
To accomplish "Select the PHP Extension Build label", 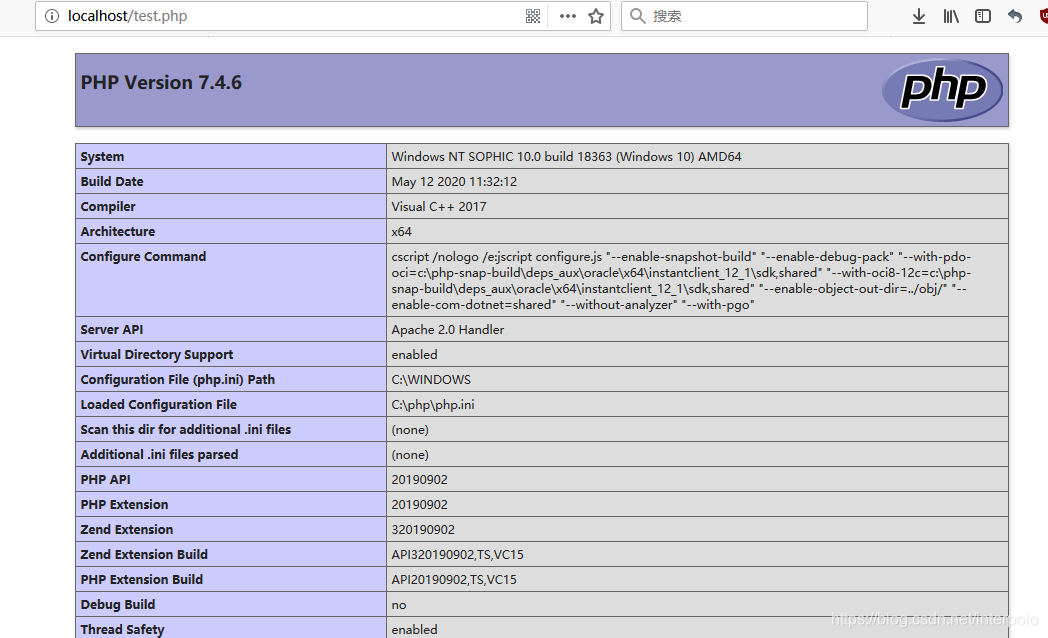I will point(142,579).
